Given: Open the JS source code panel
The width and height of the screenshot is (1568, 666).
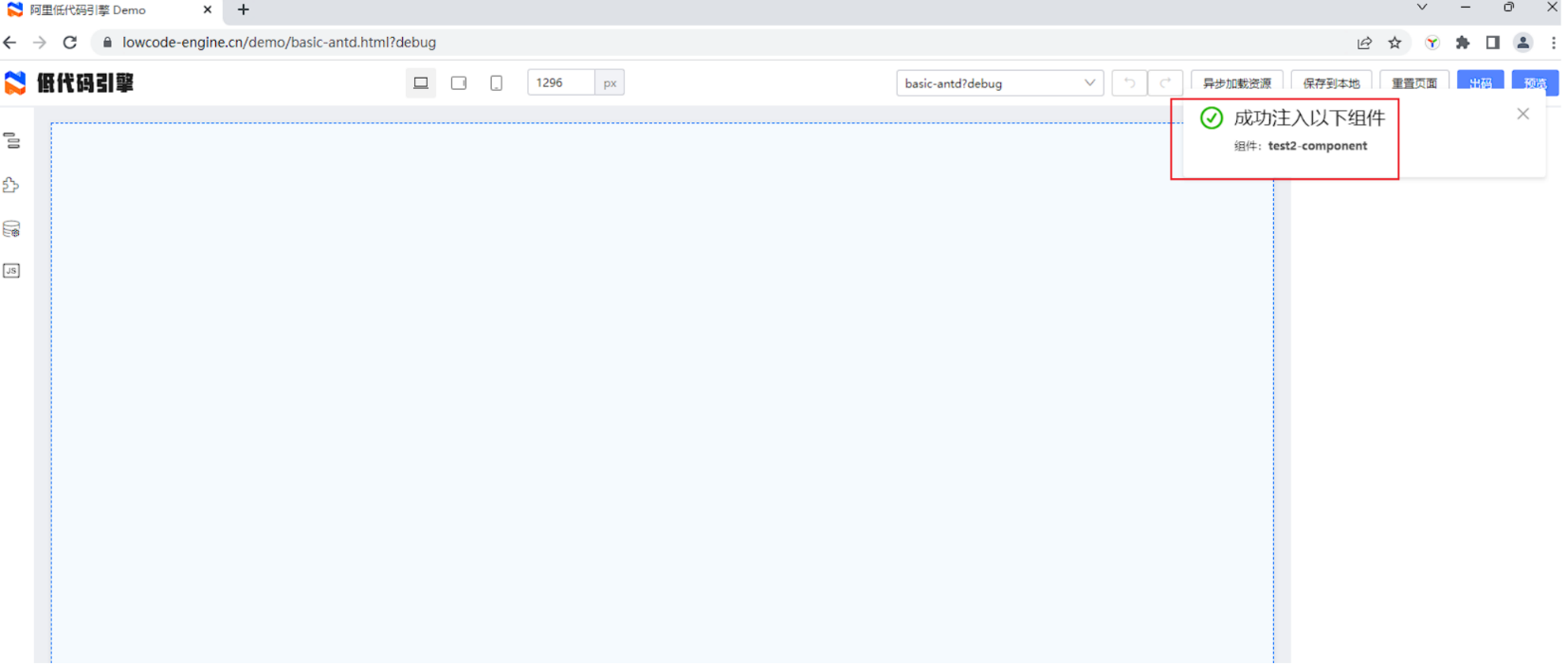Looking at the screenshot, I should (x=11, y=271).
